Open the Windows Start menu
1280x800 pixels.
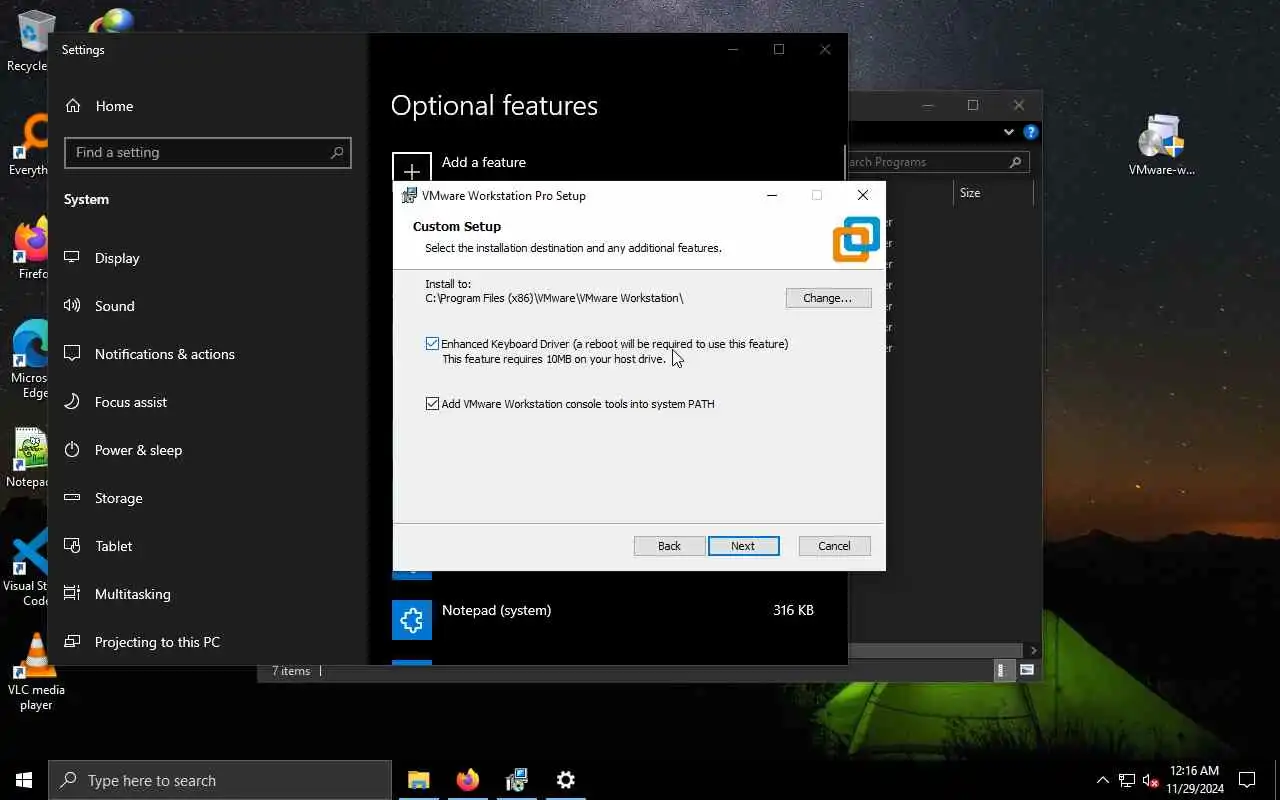click(x=24, y=780)
